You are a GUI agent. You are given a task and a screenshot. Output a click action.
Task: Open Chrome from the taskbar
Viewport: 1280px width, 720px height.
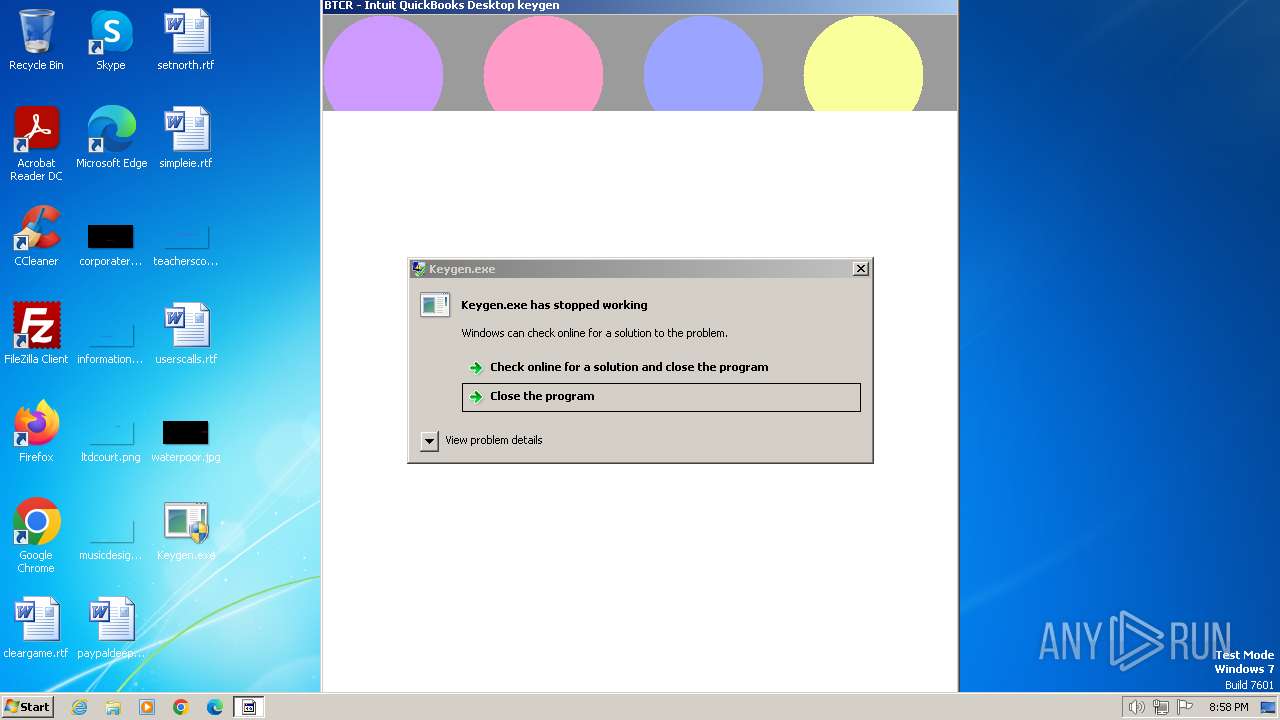click(181, 707)
